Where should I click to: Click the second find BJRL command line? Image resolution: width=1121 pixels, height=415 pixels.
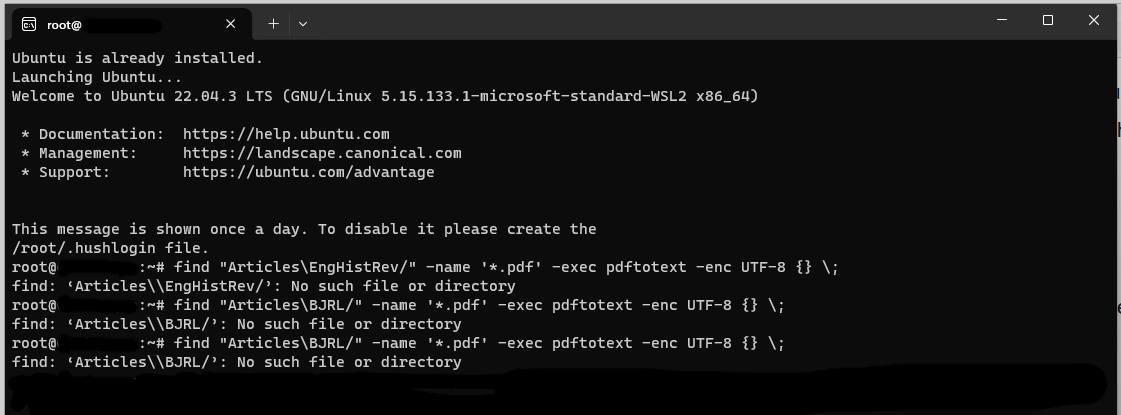point(398,343)
